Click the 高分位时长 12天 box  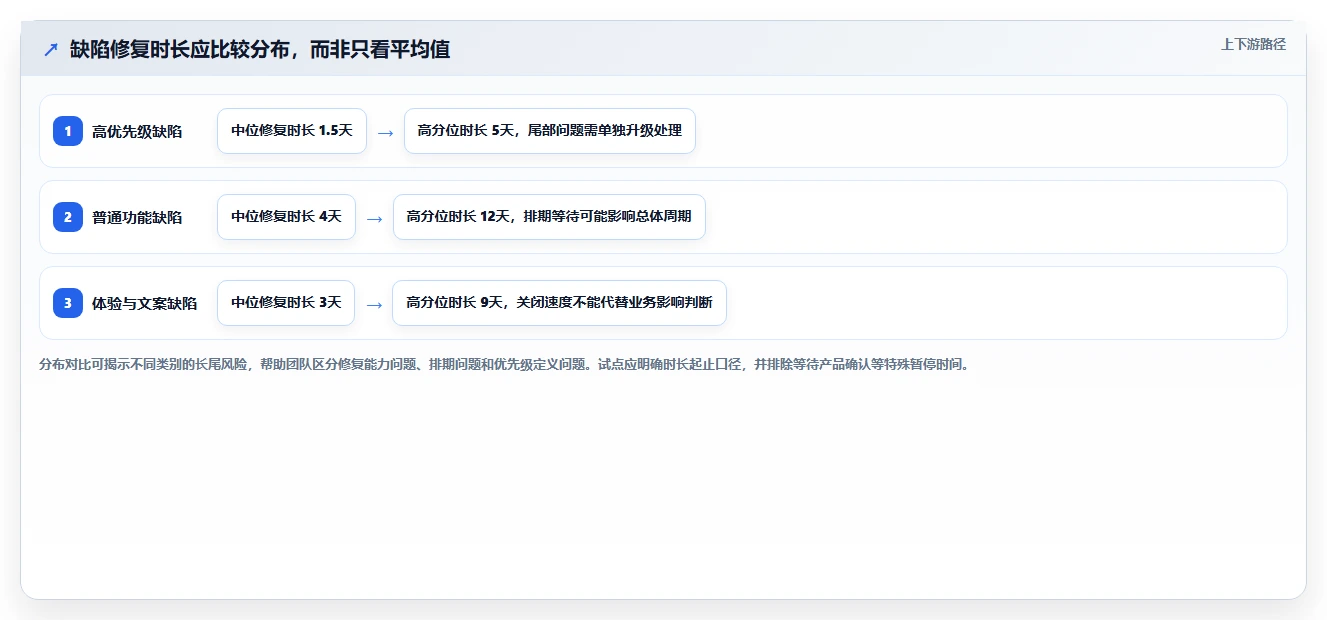(549, 217)
